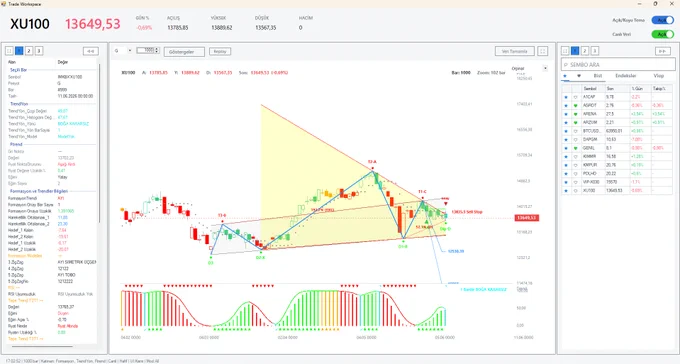Click the Replay button
The width and height of the screenshot is (680, 364).
click(220, 51)
